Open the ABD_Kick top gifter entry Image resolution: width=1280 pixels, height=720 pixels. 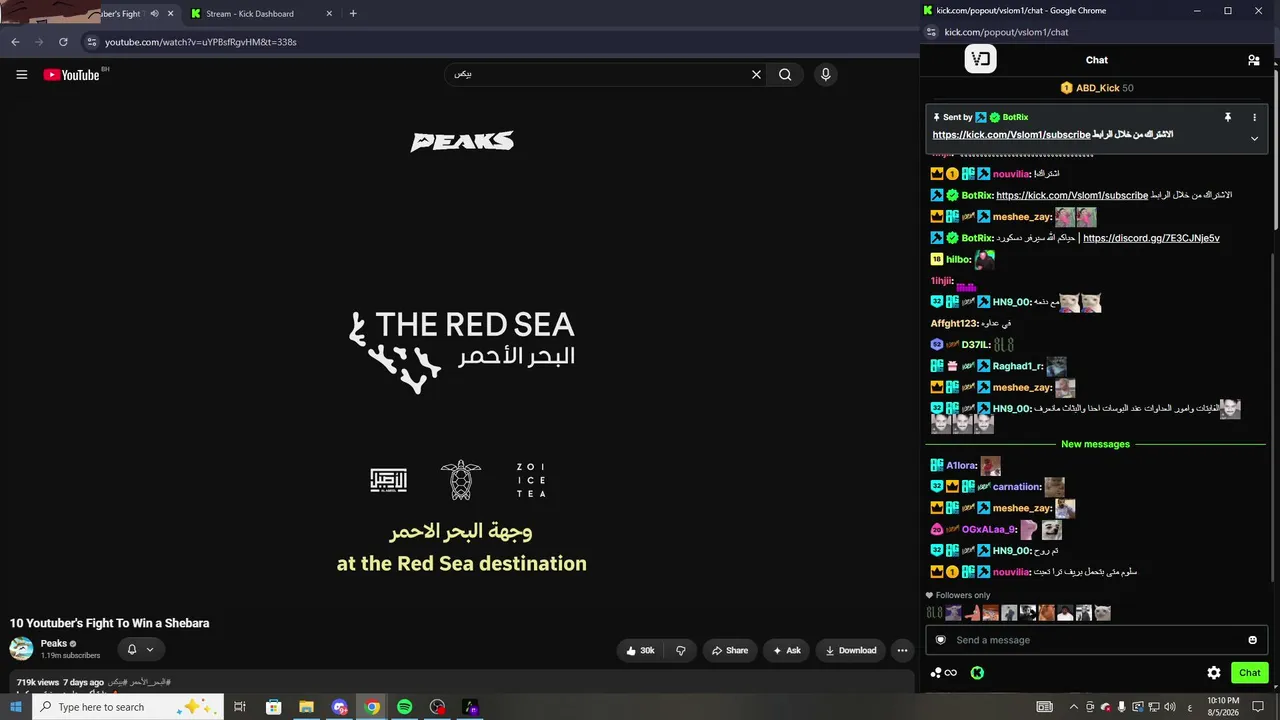1097,88
